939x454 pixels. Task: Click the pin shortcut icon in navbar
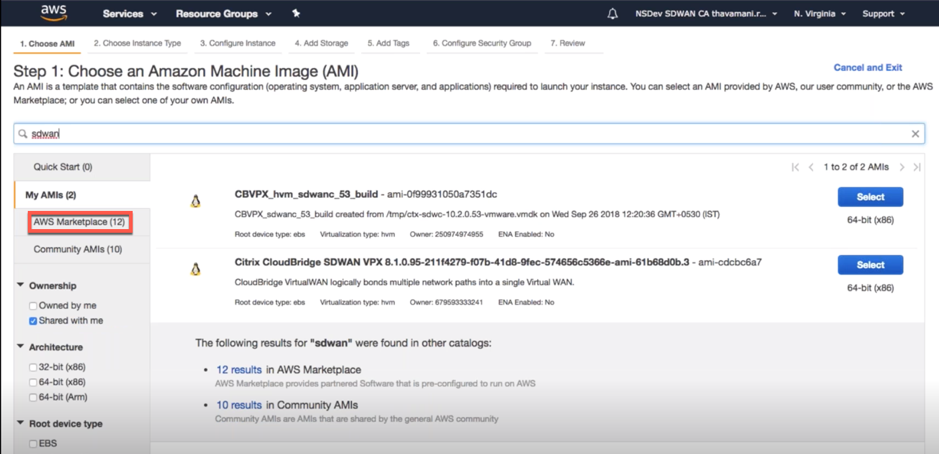296,13
